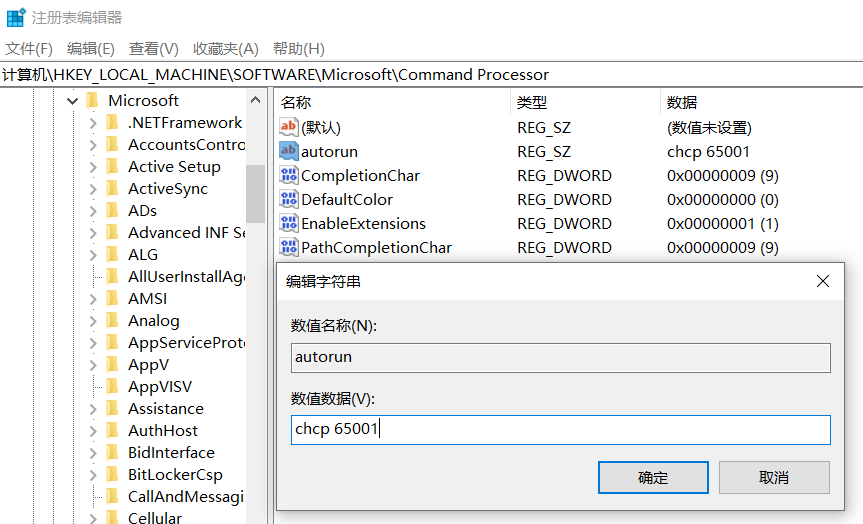Click the AppVISV folder icon

tap(112, 386)
